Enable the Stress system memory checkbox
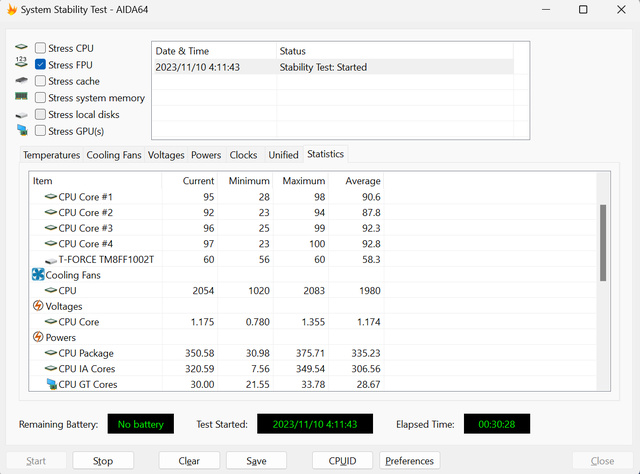The image size is (640, 474). click(x=40, y=98)
